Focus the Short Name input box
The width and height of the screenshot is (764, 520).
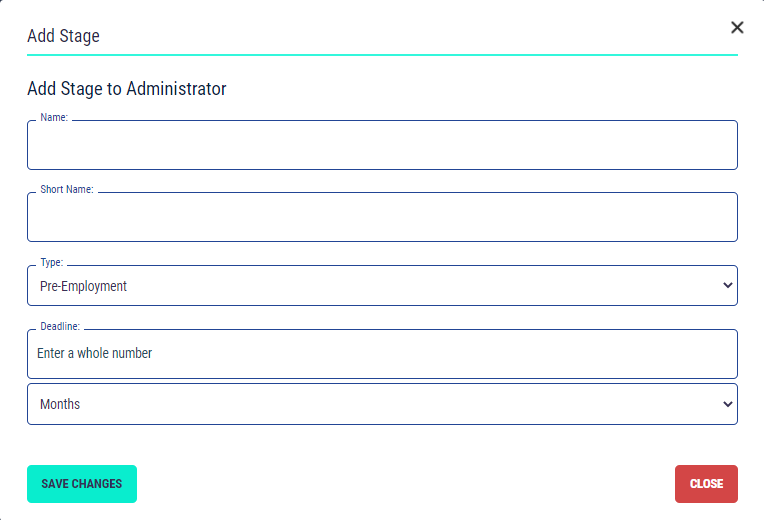382,218
